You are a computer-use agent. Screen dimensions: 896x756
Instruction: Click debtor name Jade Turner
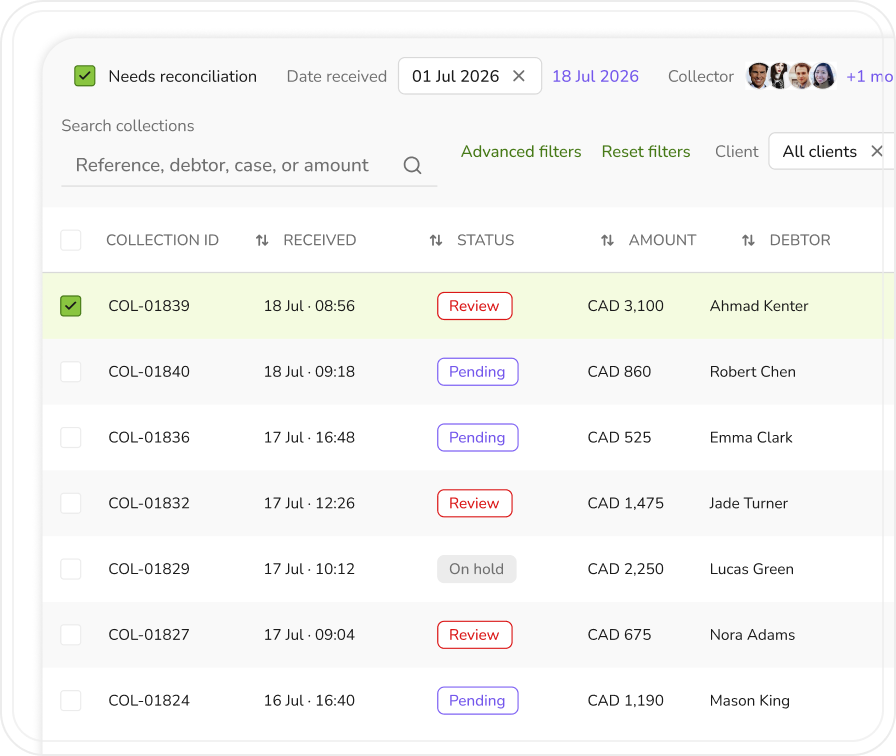pos(749,503)
